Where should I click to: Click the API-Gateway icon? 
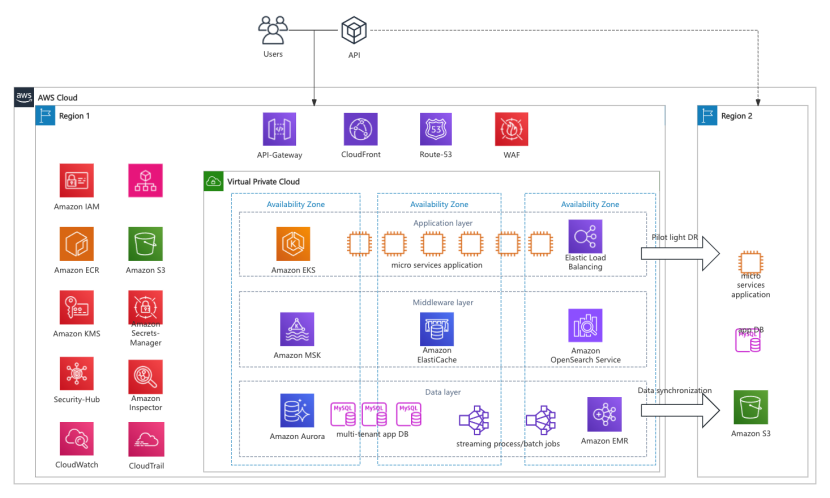(279, 129)
